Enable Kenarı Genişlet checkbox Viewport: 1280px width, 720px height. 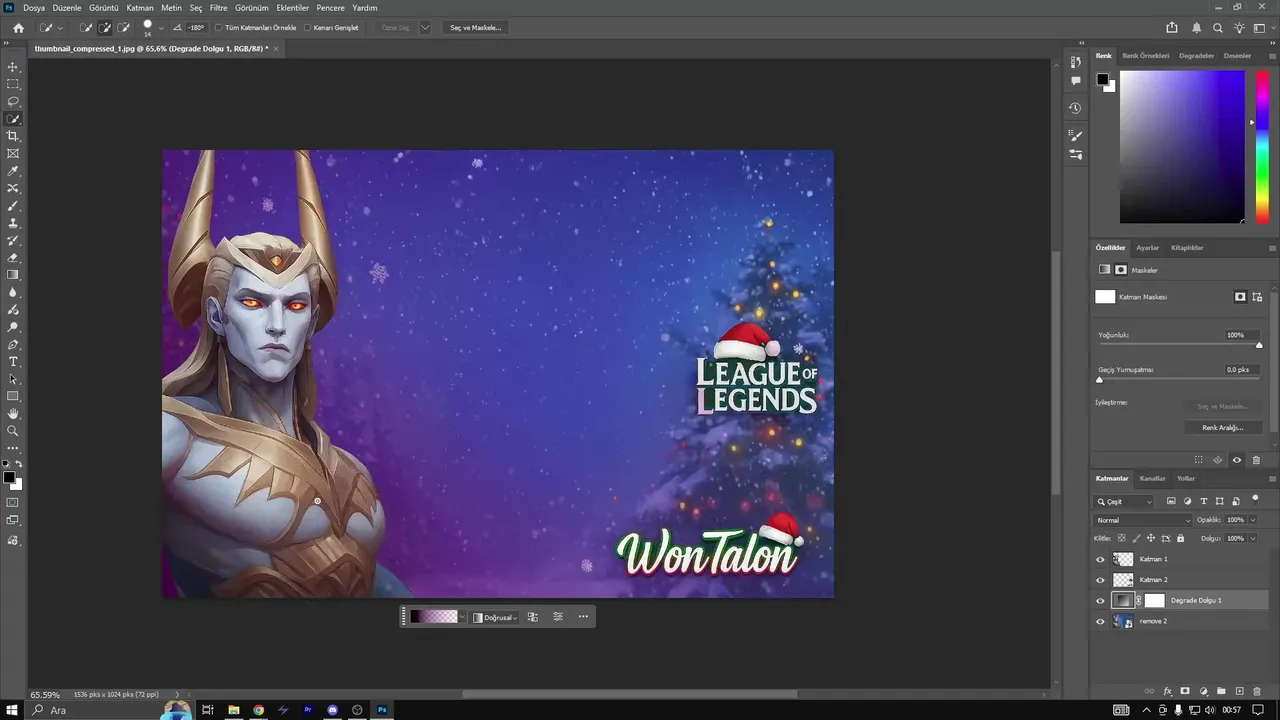(x=307, y=28)
